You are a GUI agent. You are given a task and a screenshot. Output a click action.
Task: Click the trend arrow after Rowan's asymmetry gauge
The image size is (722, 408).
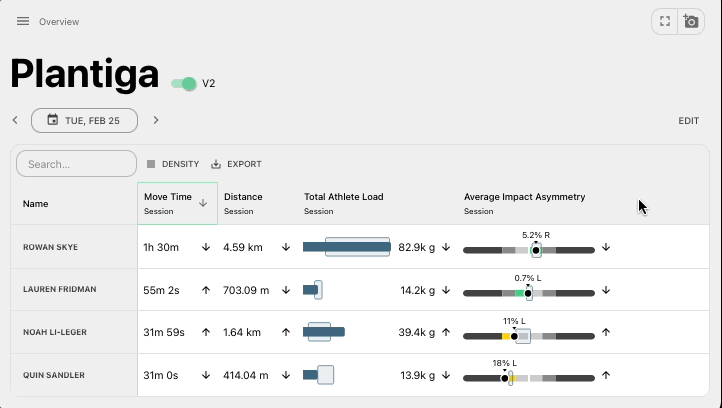click(x=606, y=247)
